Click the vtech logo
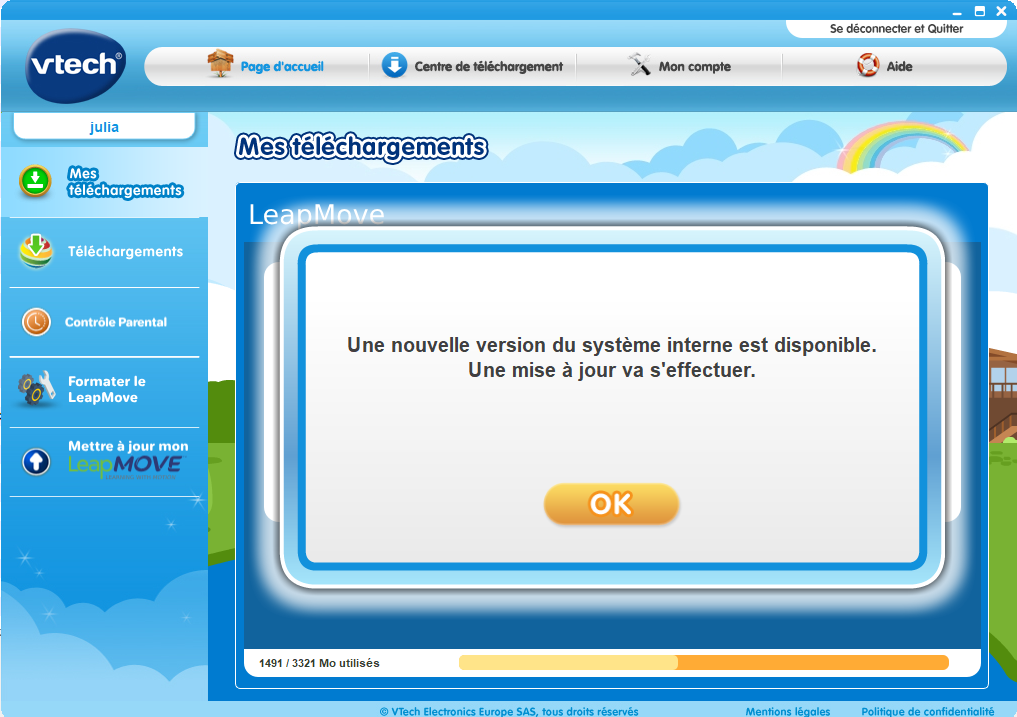Viewport: 1017px width, 717px height. tap(74, 62)
